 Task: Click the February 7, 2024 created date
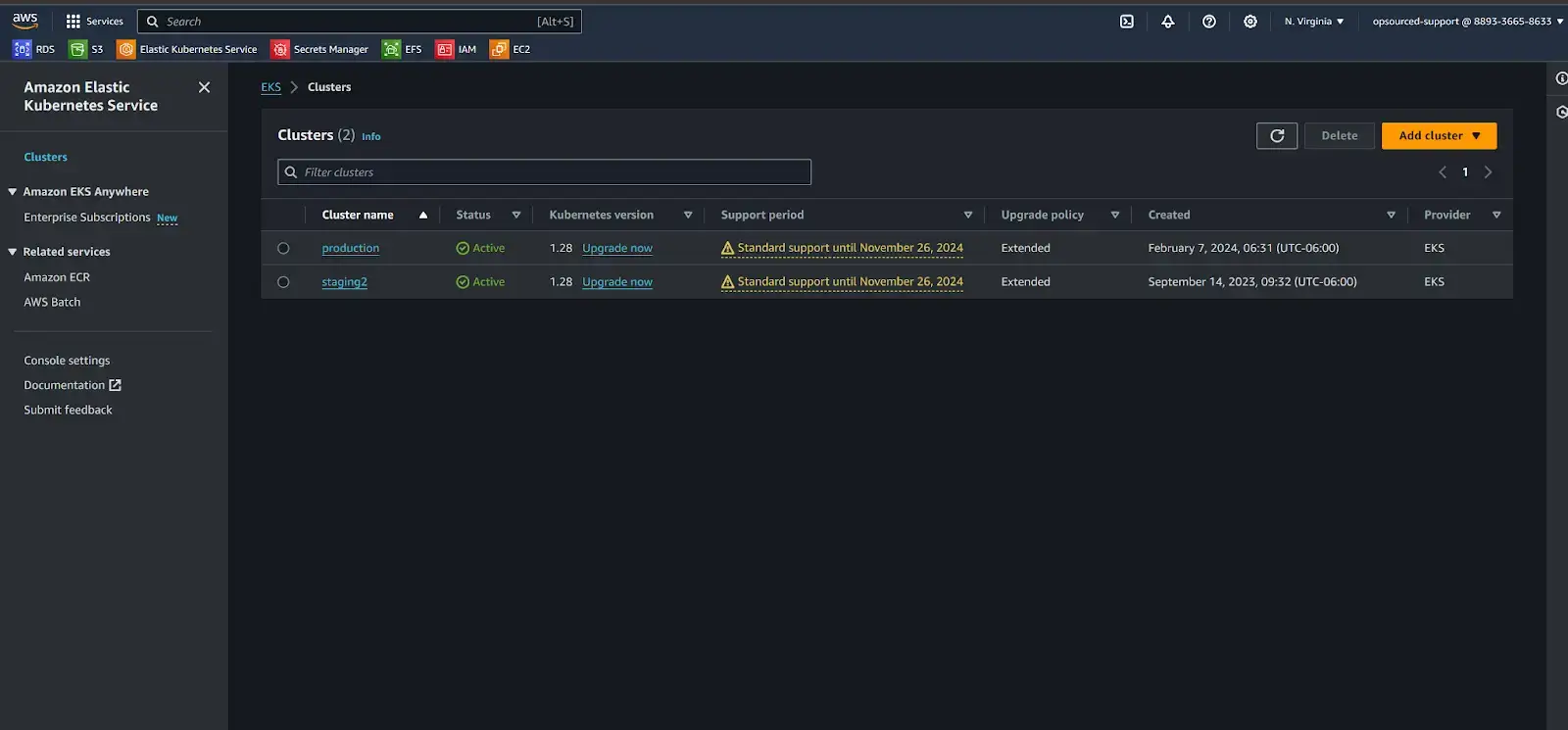[1244, 249]
